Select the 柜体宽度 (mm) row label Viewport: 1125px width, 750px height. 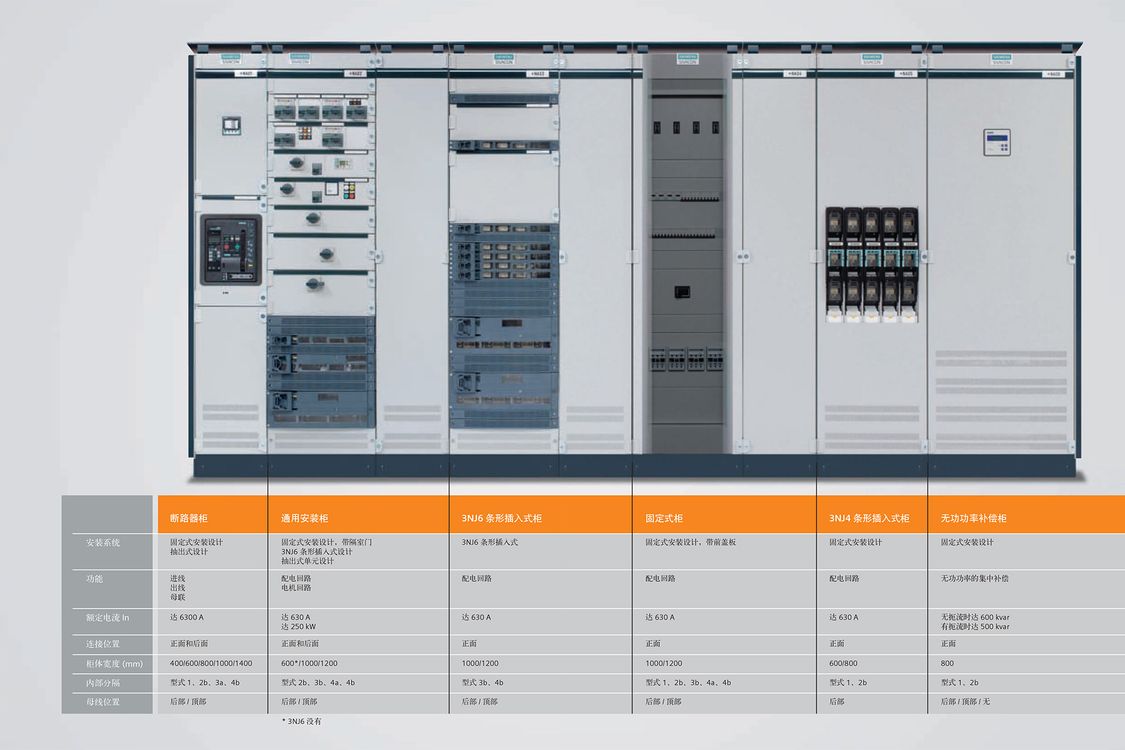pos(107,663)
